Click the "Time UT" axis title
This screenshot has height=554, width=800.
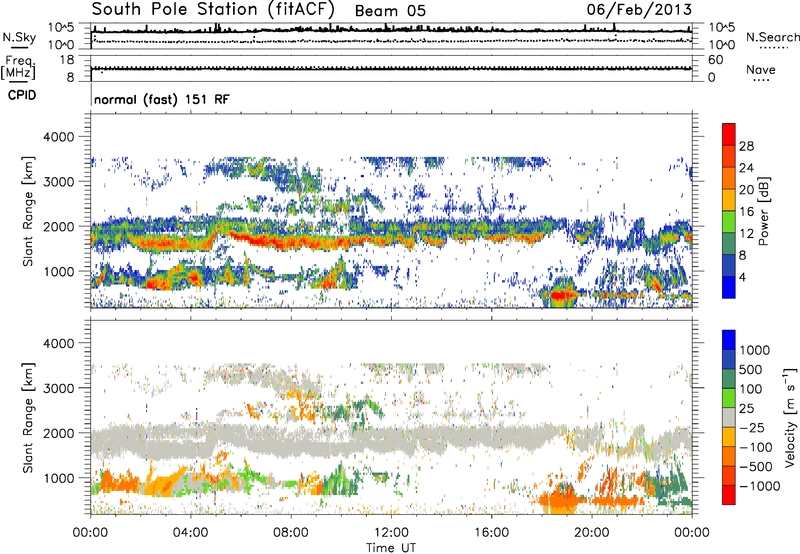coord(391,548)
